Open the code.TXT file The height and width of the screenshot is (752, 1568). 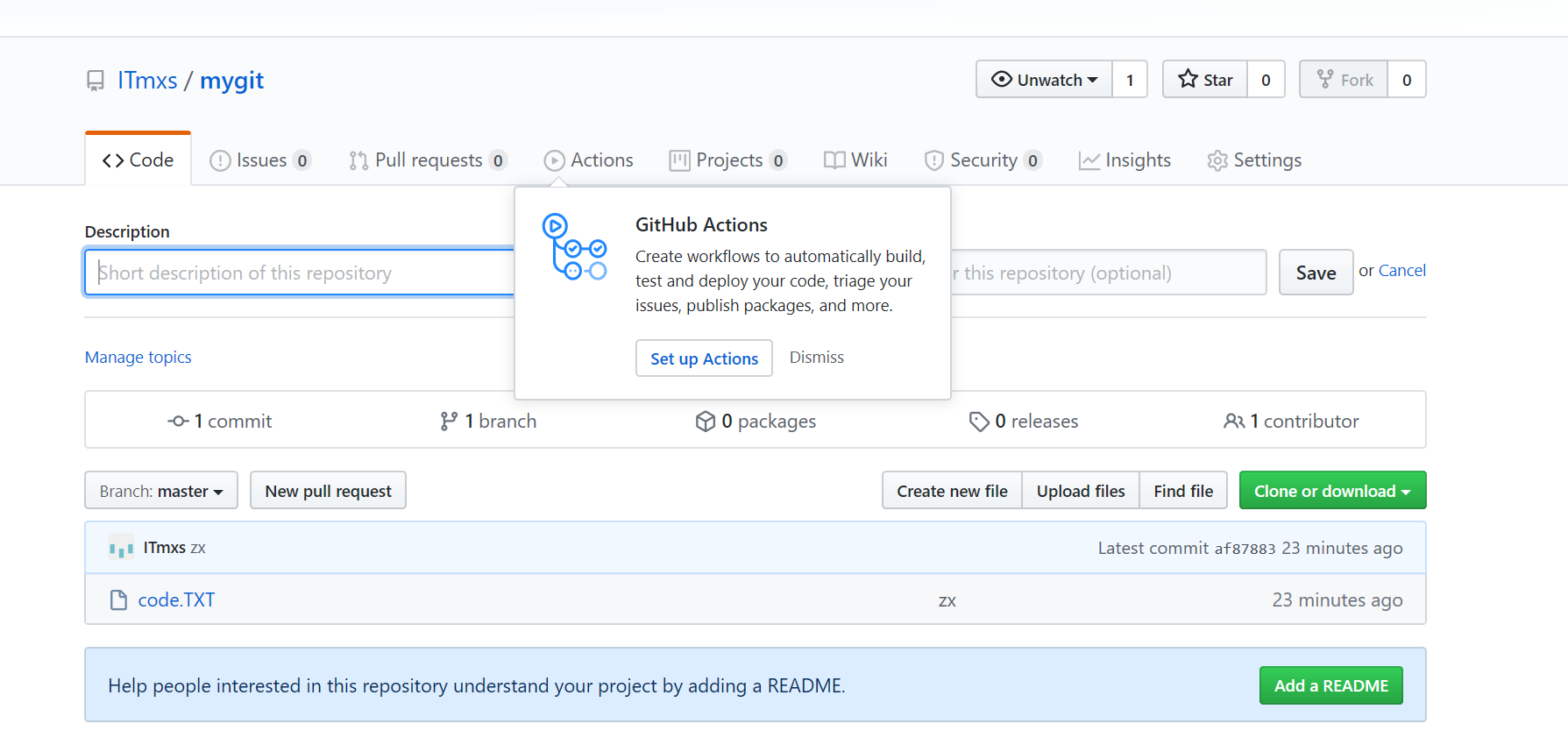[x=176, y=600]
